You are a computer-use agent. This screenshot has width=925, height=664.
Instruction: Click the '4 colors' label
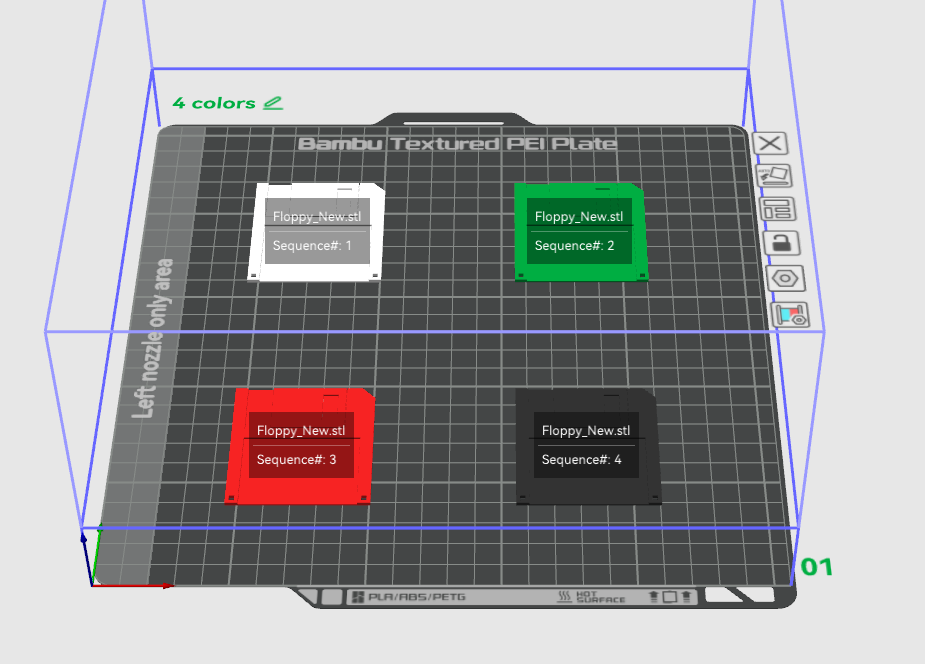[214, 103]
